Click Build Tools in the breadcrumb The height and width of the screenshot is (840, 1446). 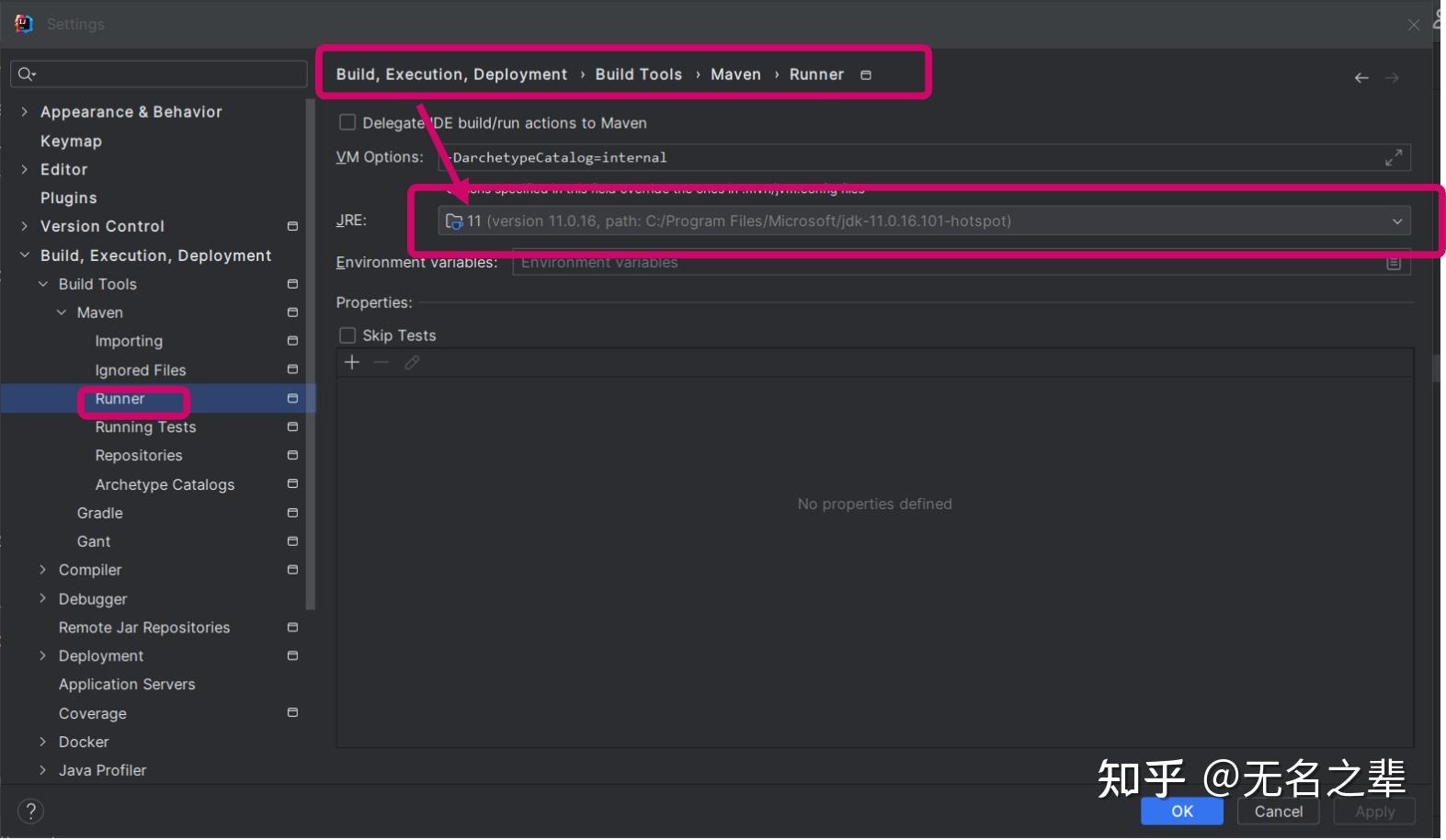click(638, 75)
